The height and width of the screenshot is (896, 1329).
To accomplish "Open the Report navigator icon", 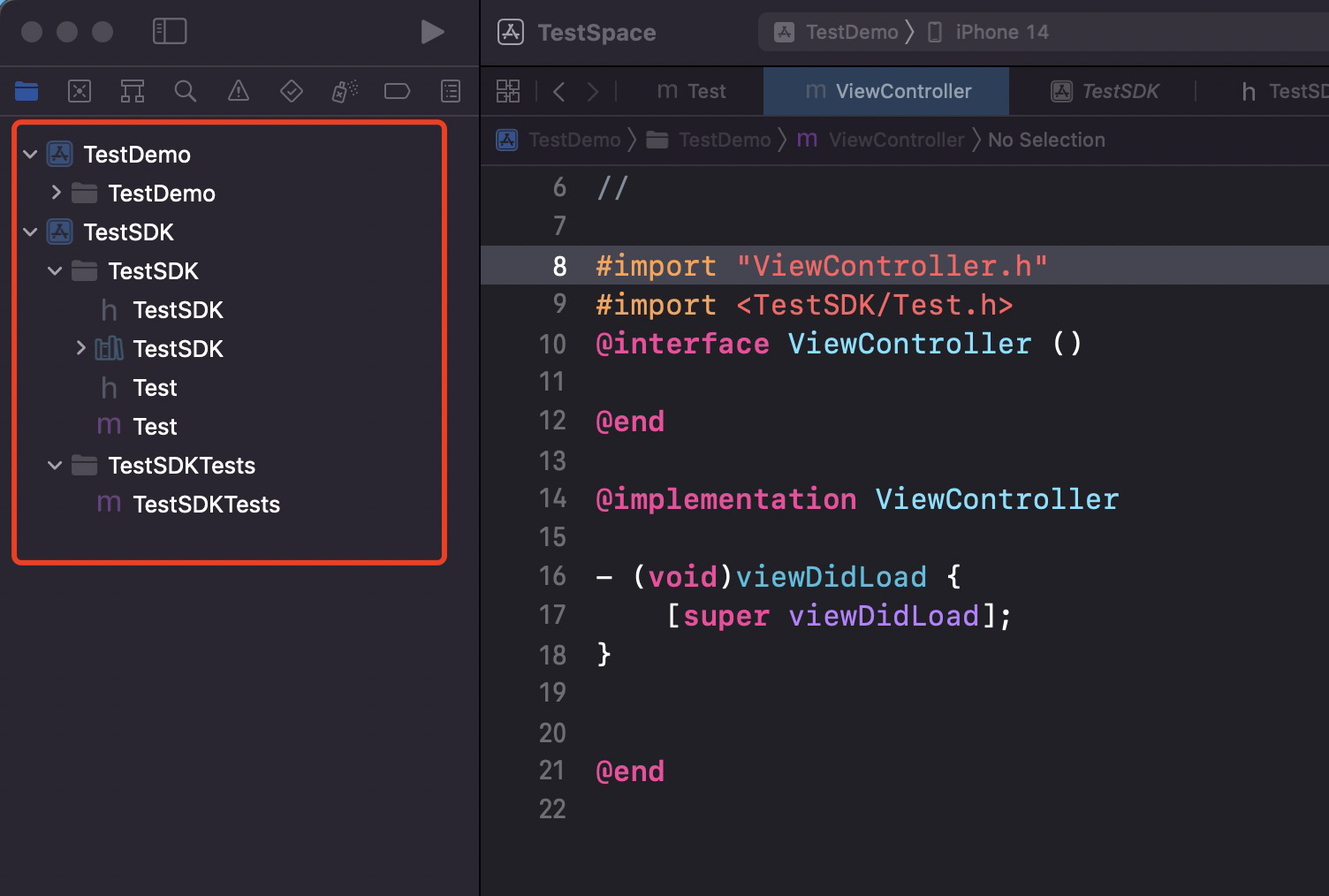I will click(x=451, y=90).
